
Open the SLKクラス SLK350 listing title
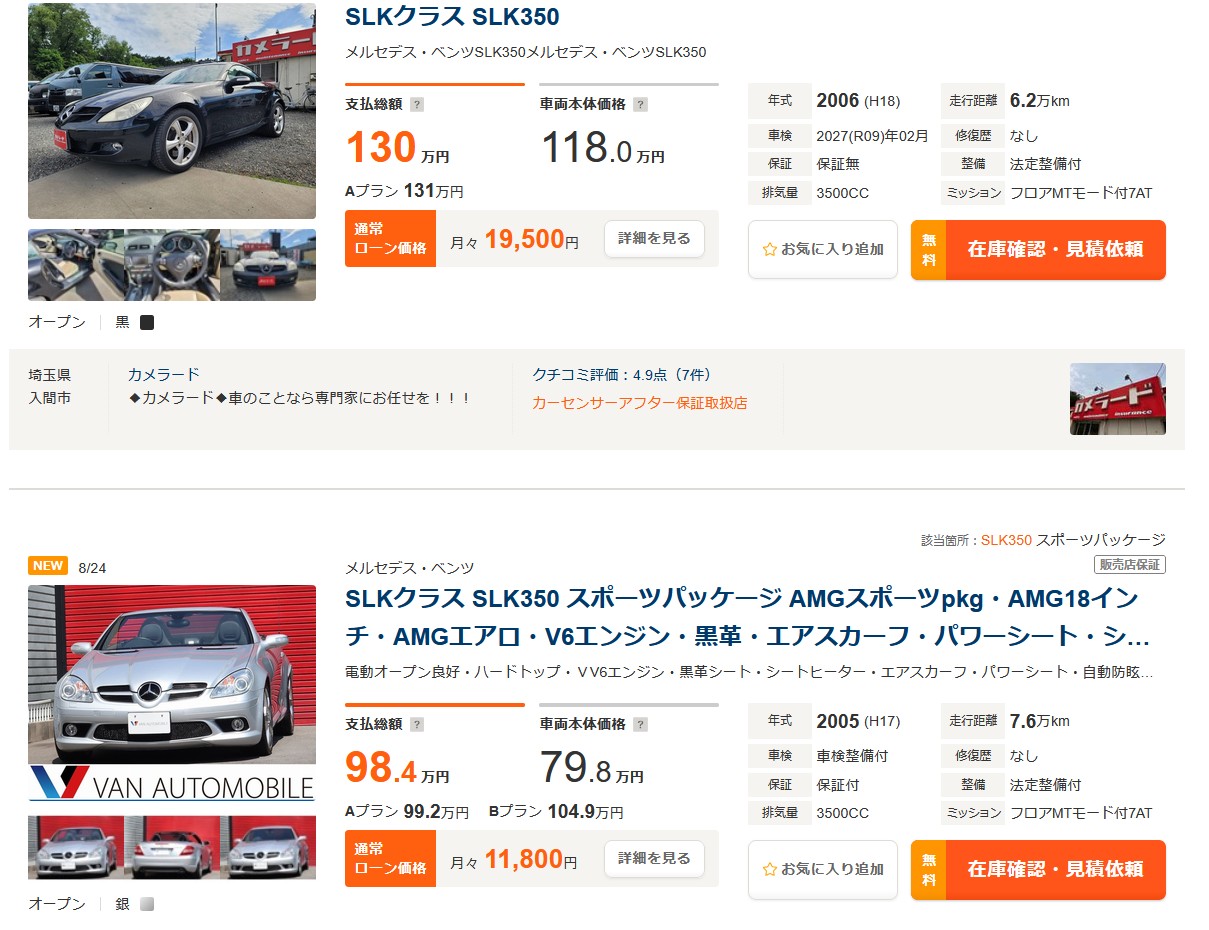[x=452, y=17]
